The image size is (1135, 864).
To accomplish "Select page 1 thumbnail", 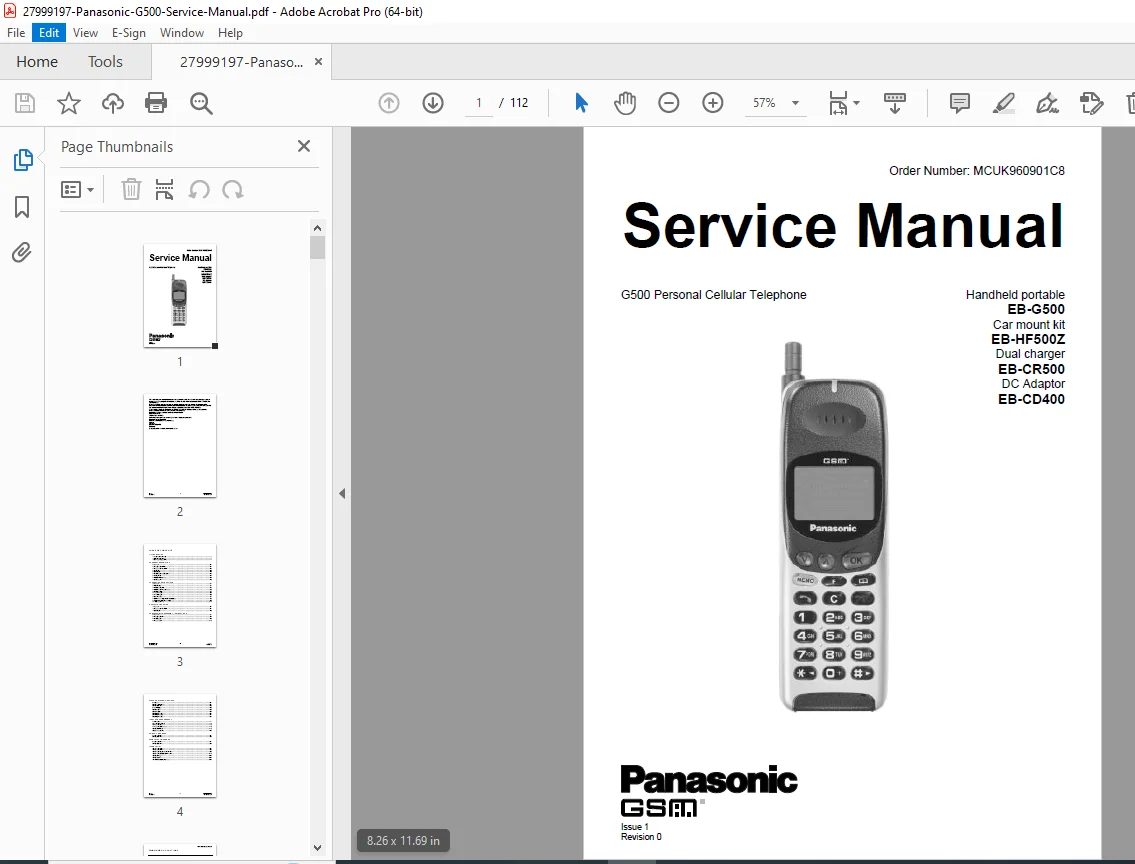I will pos(180,296).
